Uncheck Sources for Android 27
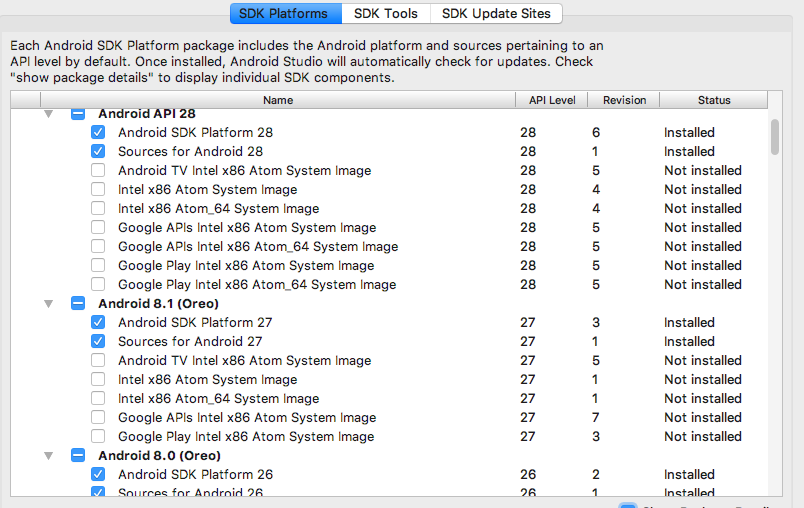Viewport: 804px width, 508px height. coord(98,341)
